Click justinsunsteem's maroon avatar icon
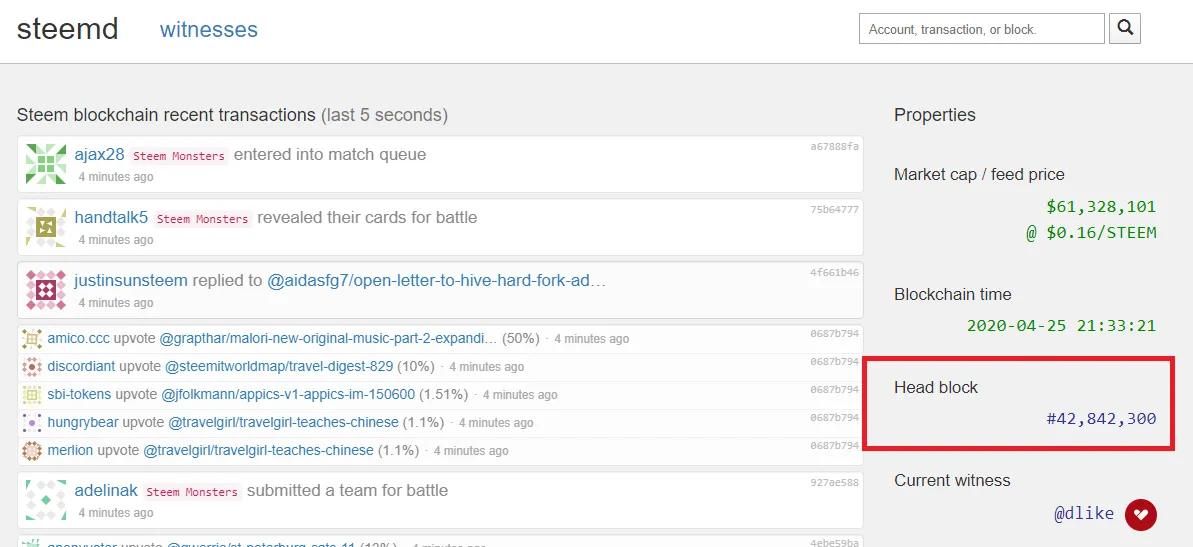The width and height of the screenshot is (1193, 547). click(x=46, y=290)
